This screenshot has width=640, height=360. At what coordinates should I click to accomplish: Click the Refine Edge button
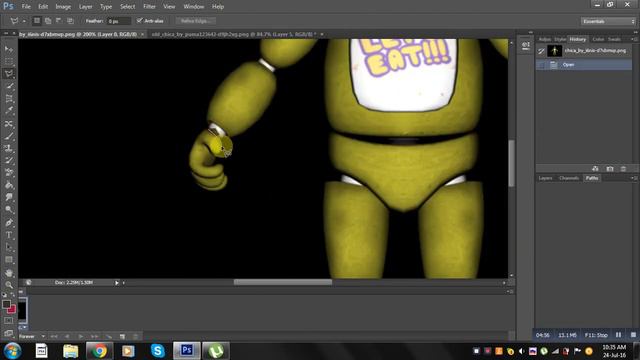196,21
